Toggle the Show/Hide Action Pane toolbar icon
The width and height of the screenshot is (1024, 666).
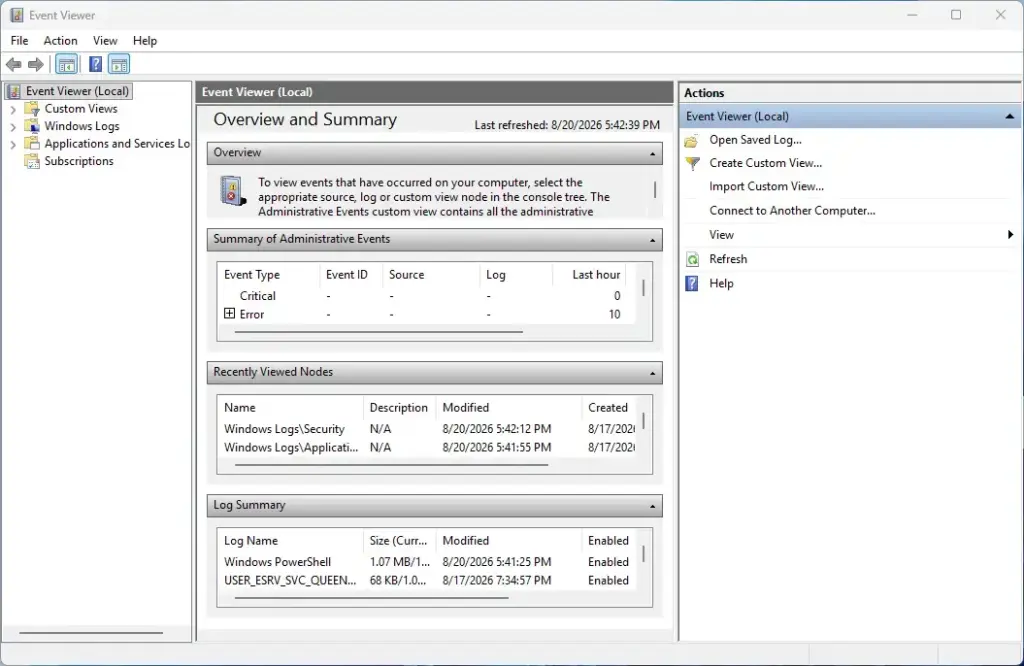pyautogui.click(x=119, y=64)
